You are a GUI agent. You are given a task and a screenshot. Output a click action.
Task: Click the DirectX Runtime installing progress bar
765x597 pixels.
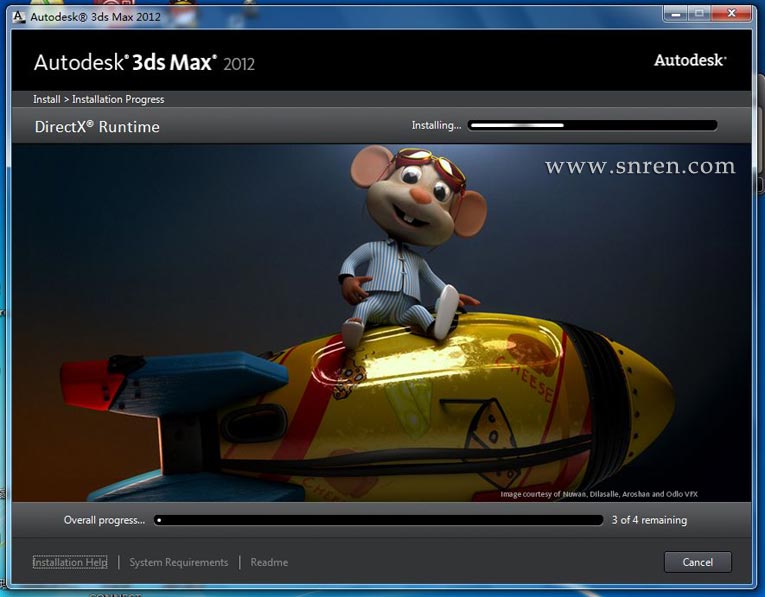tap(592, 125)
